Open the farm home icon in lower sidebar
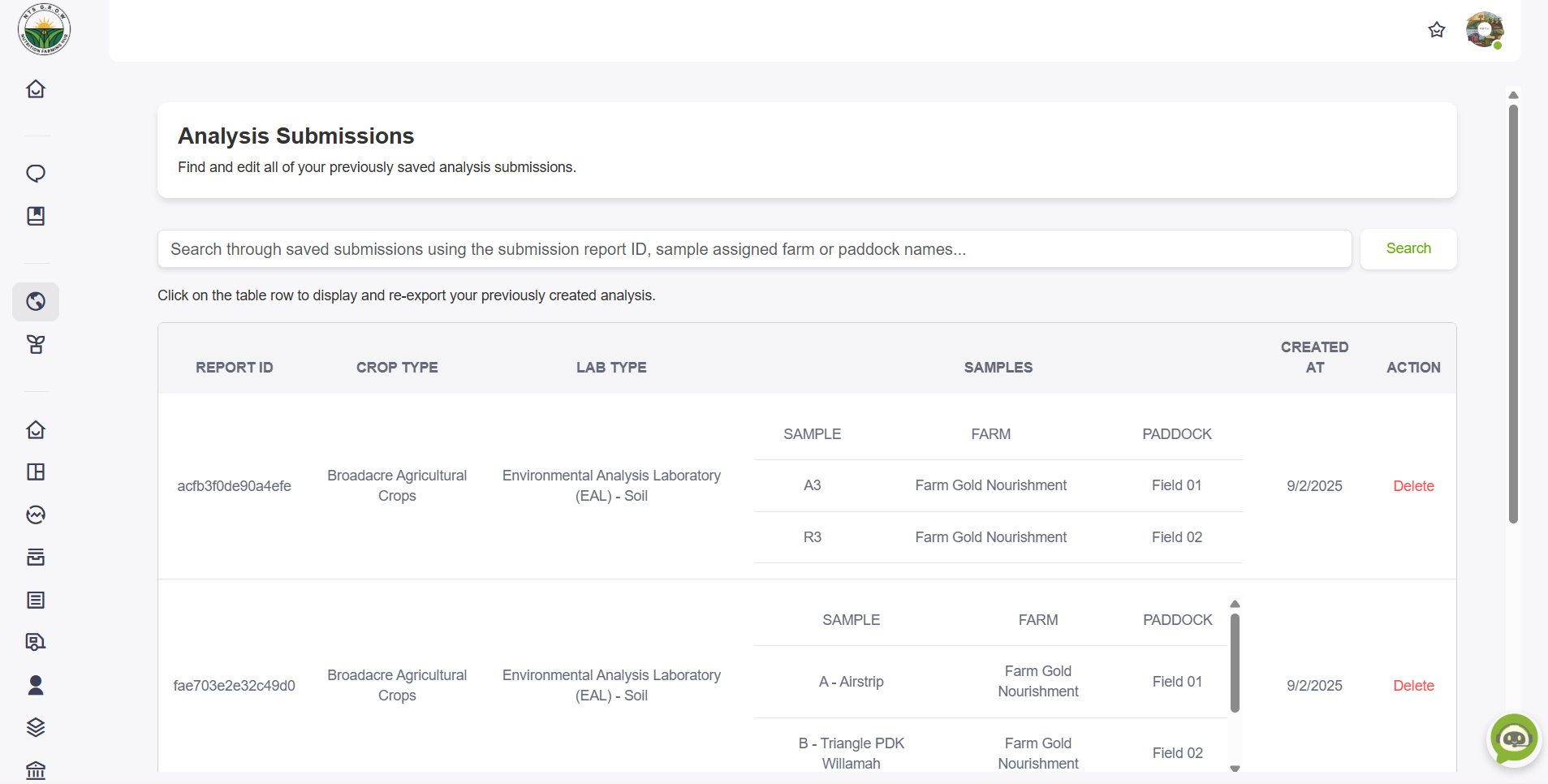The width and height of the screenshot is (1548, 784). (36, 429)
